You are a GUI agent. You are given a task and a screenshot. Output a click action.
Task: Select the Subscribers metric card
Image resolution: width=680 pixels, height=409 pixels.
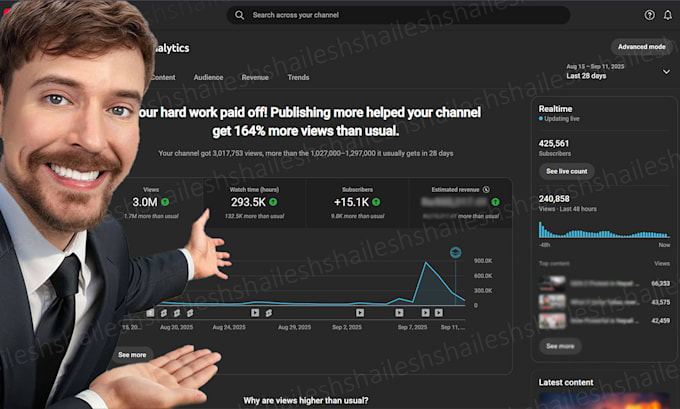pos(357,203)
